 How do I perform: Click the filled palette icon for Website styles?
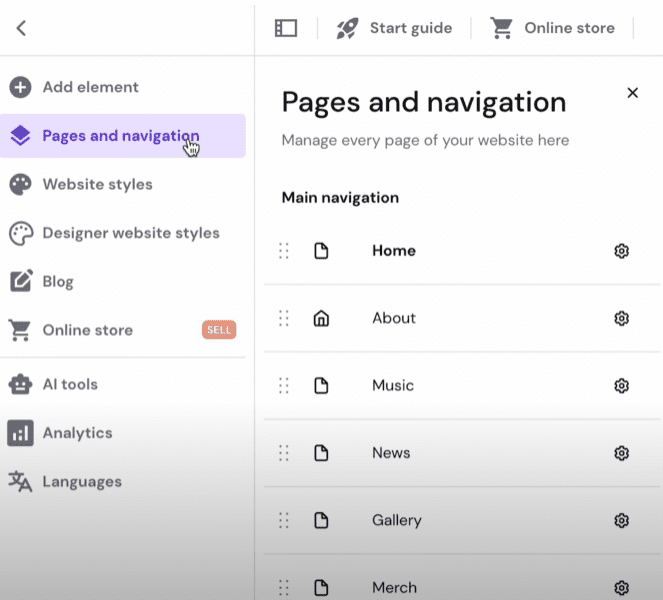[20, 184]
